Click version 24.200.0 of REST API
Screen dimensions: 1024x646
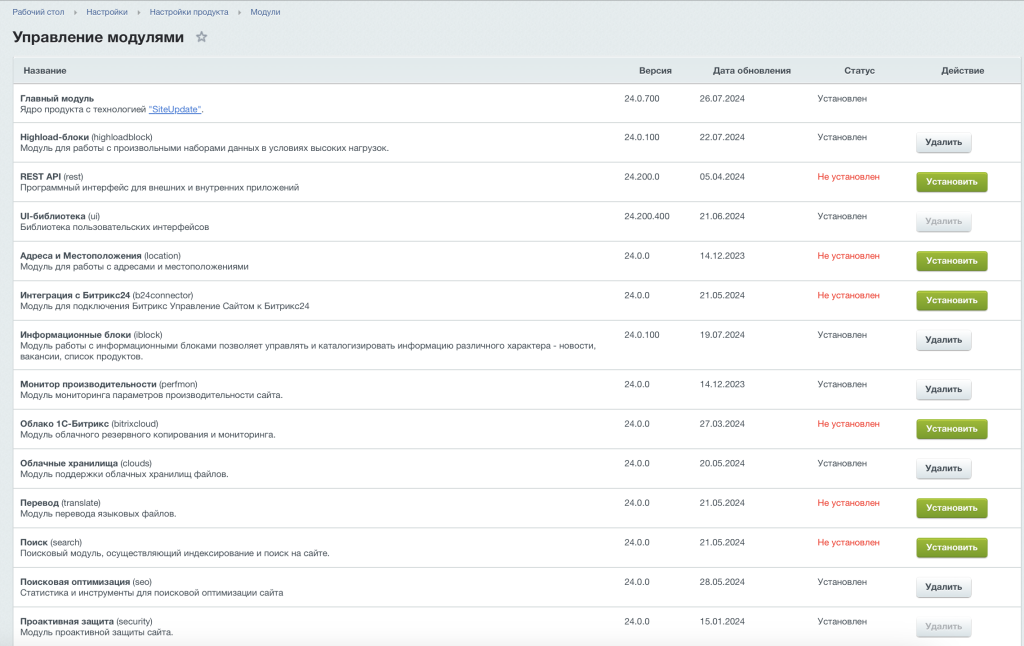point(642,176)
